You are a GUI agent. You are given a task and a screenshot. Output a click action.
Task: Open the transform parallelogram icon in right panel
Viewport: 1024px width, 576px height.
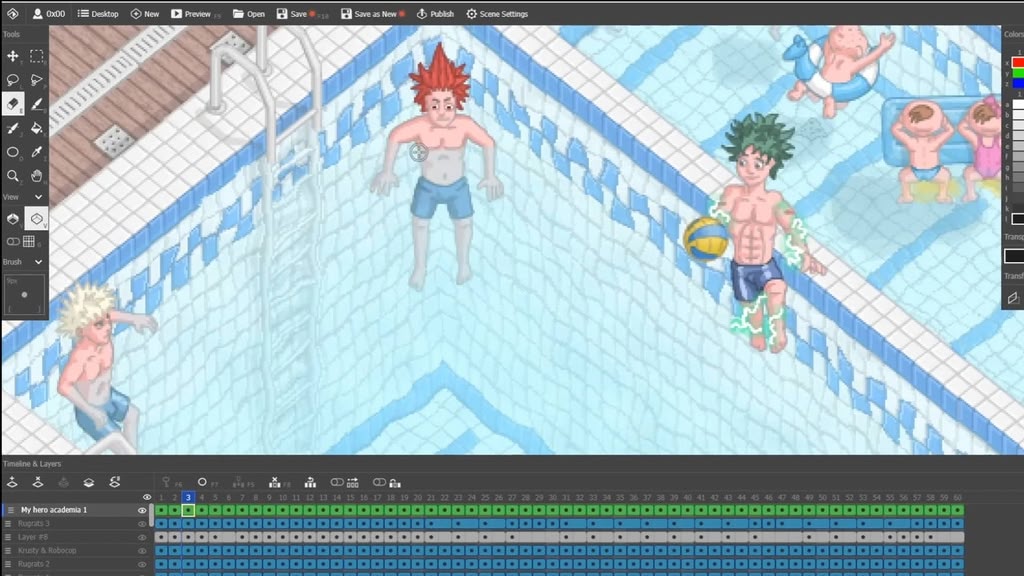pyautogui.click(x=1013, y=298)
